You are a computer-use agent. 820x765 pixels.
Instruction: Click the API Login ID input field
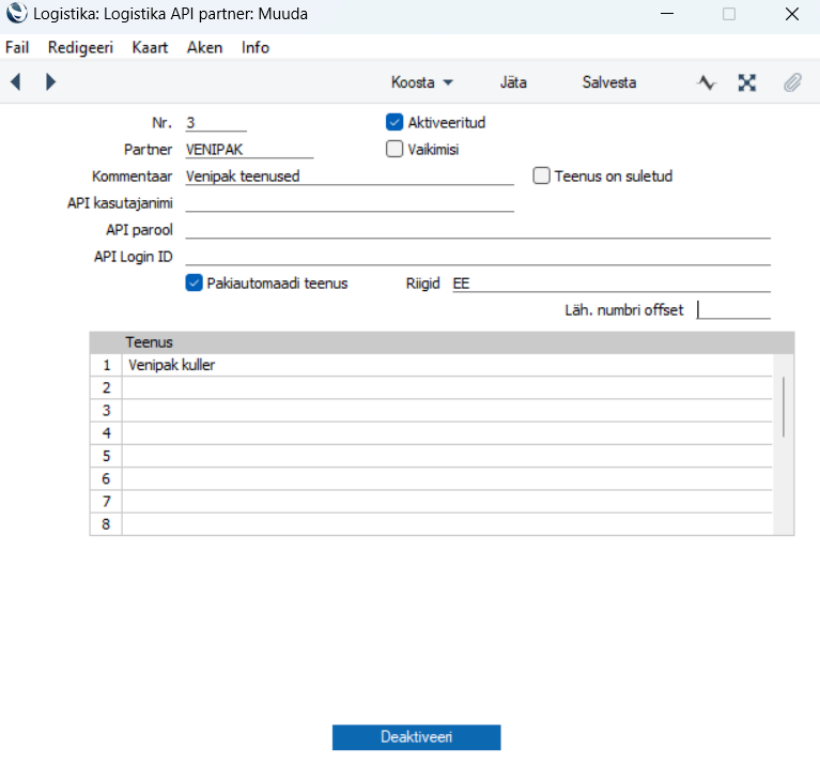(478, 256)
